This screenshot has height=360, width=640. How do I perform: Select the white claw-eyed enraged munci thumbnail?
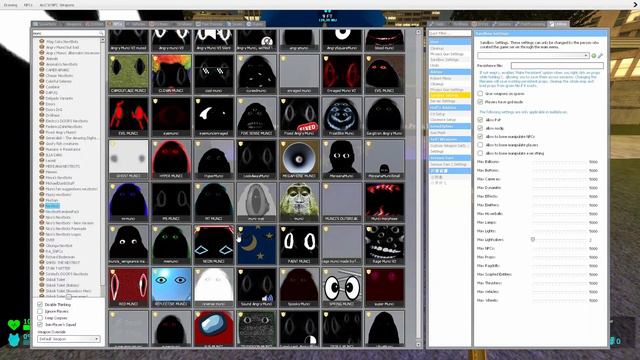pos(214,117)
